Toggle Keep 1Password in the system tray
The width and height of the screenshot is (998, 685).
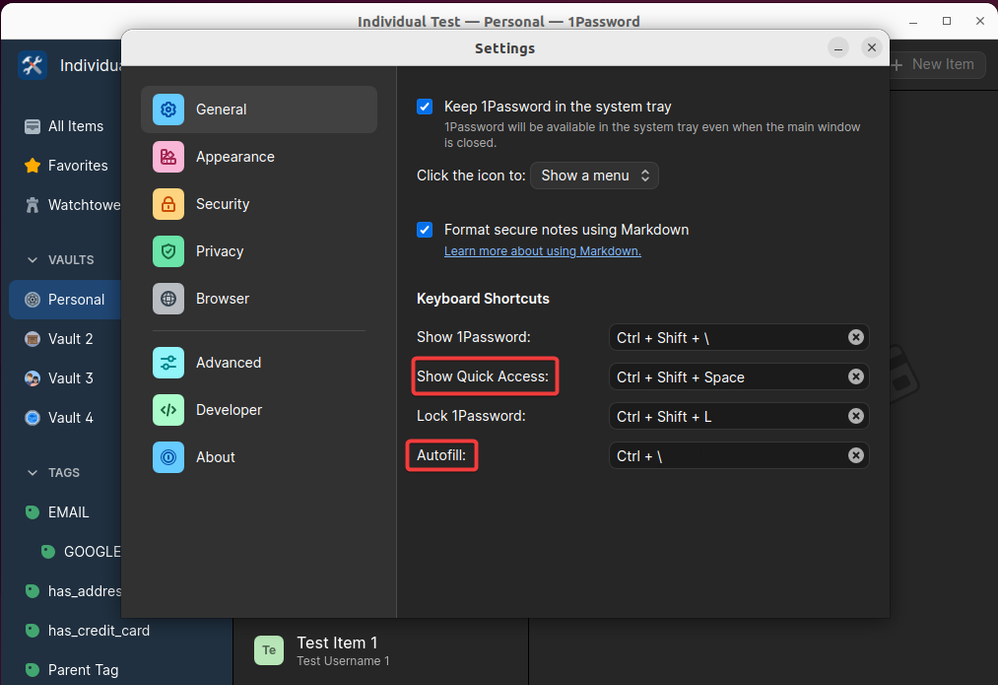[x=425, y=106]
